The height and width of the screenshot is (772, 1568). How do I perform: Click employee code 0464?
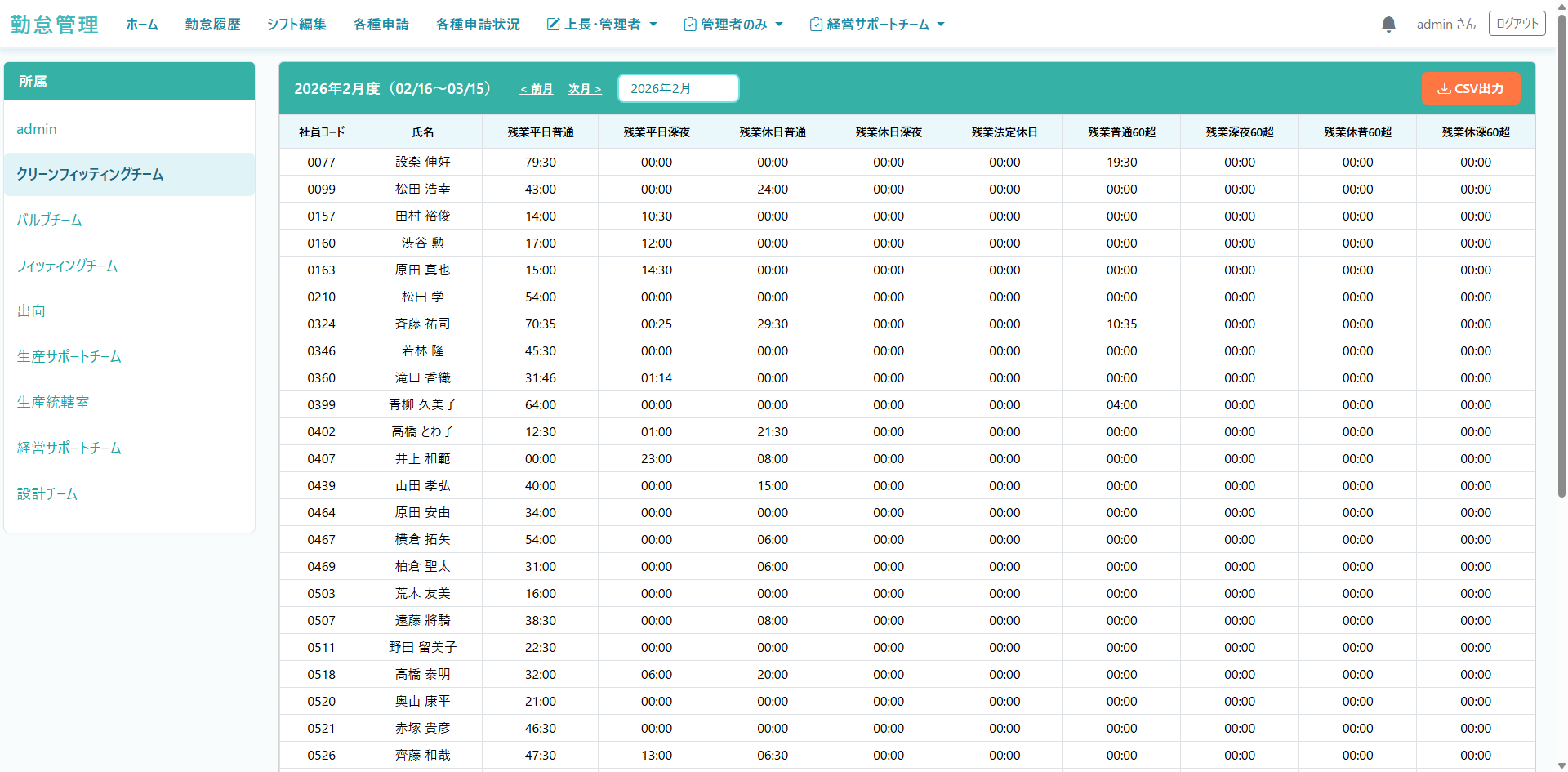322,513
